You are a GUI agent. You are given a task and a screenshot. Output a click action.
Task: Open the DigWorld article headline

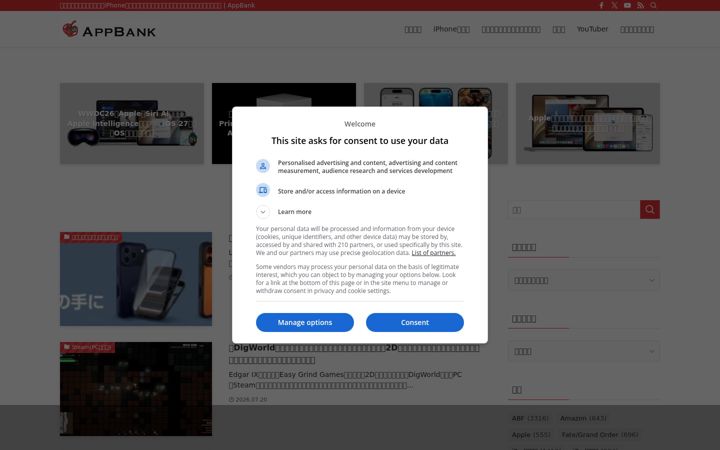354,354
